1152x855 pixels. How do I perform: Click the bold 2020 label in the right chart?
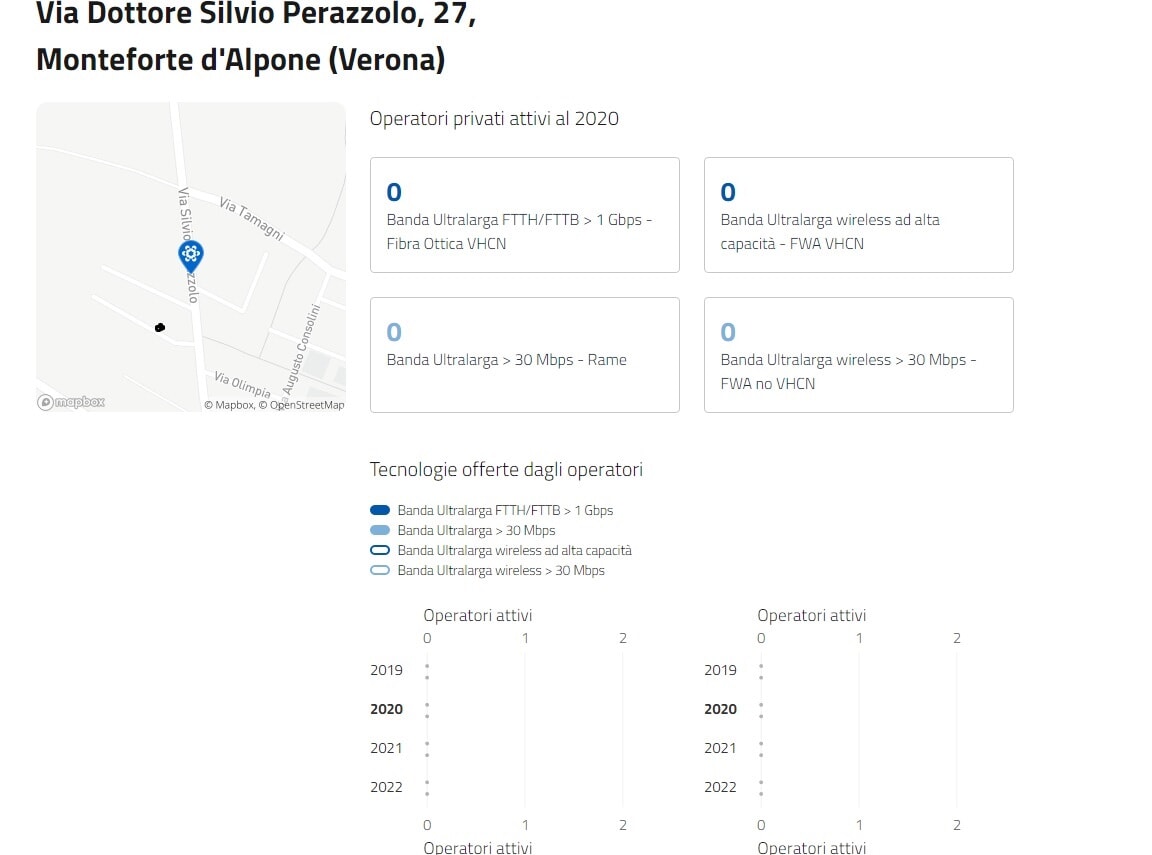[720, 709]
